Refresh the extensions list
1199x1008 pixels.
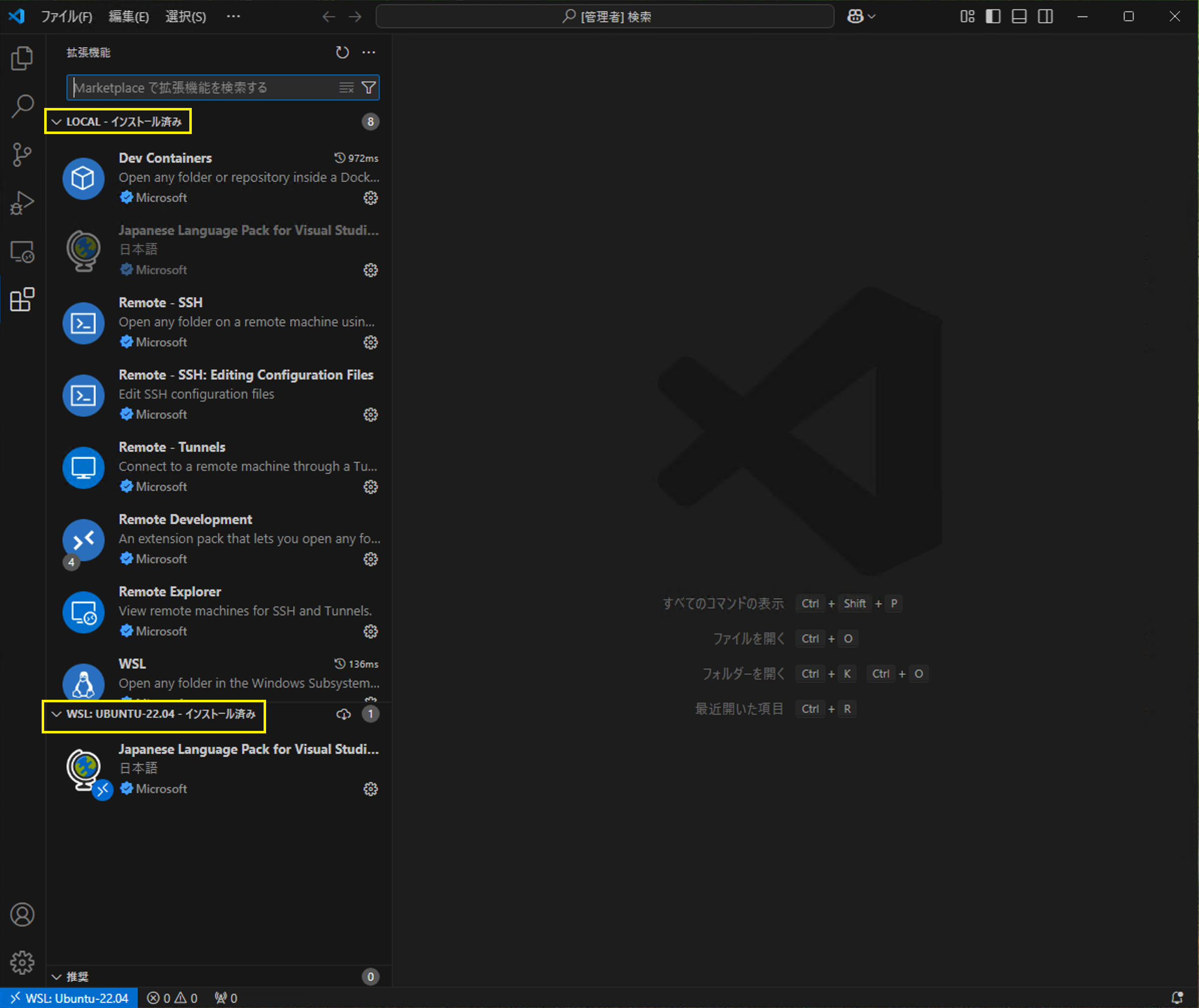click(342, 53)
